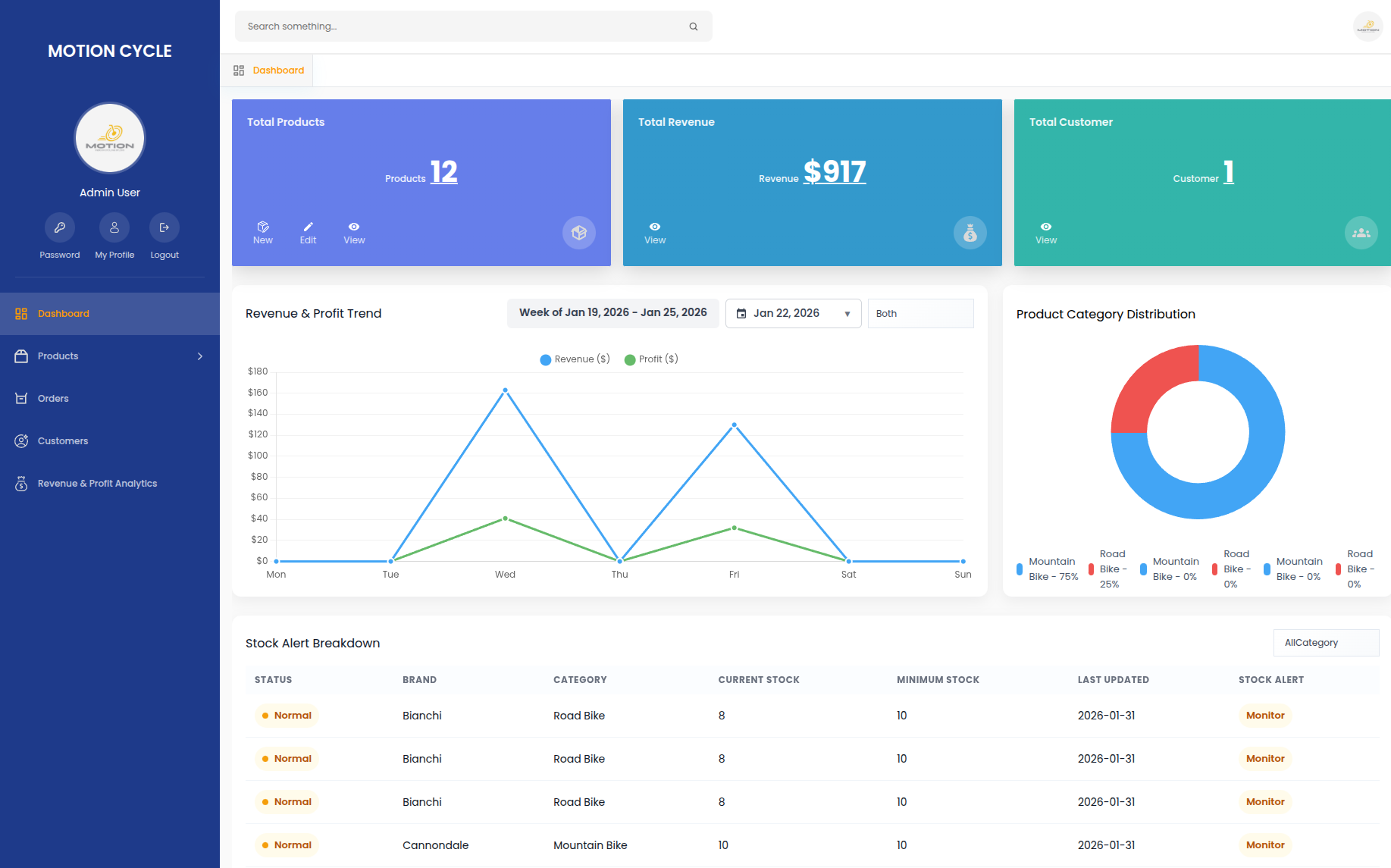The width and height of the screenshot is (1391, 868).
Task: Select the Orders cart icon in sidebar
Action: point(20,398)
